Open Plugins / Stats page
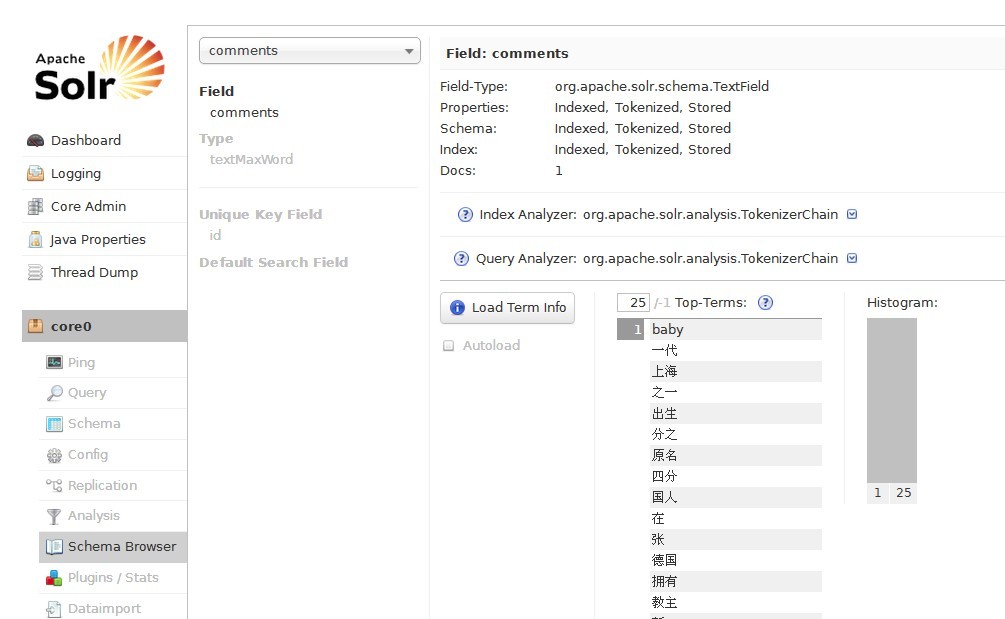The image size is (1005, 619). [x=113, y=578]
